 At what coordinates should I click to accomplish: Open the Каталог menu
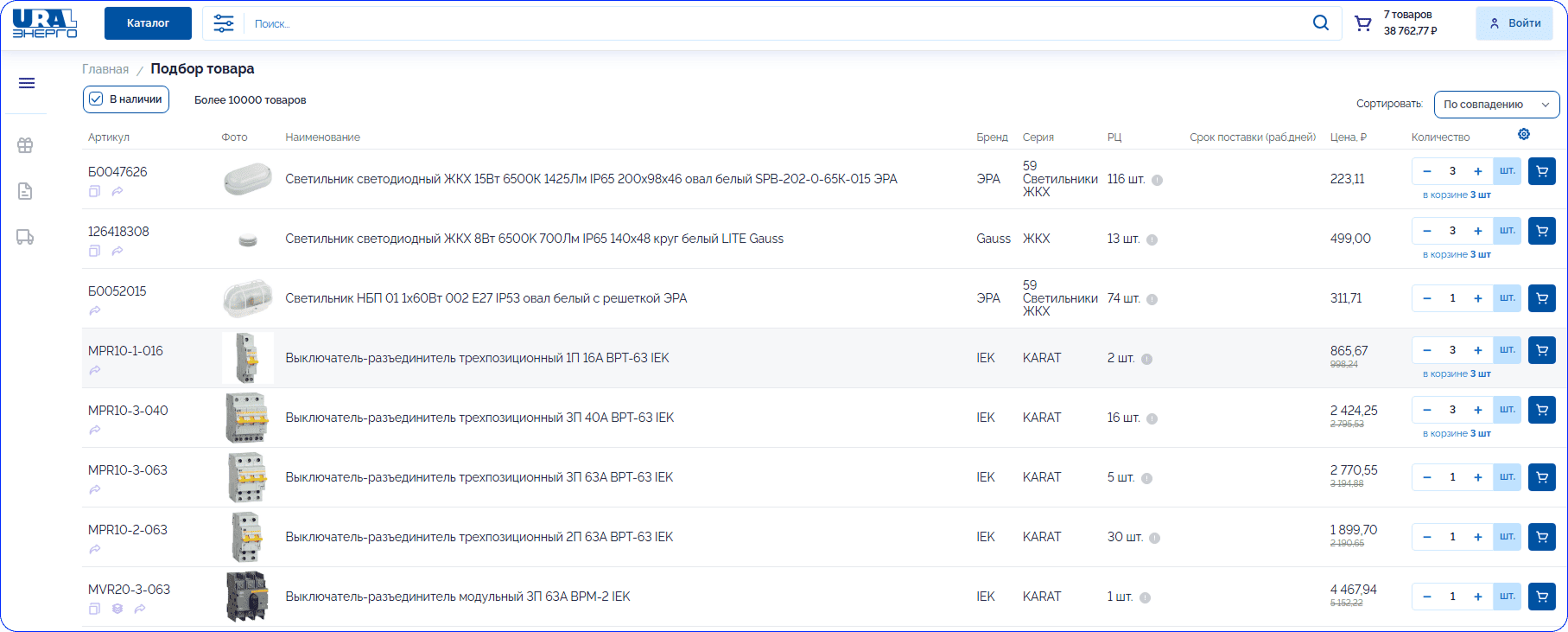coord(148,23)
